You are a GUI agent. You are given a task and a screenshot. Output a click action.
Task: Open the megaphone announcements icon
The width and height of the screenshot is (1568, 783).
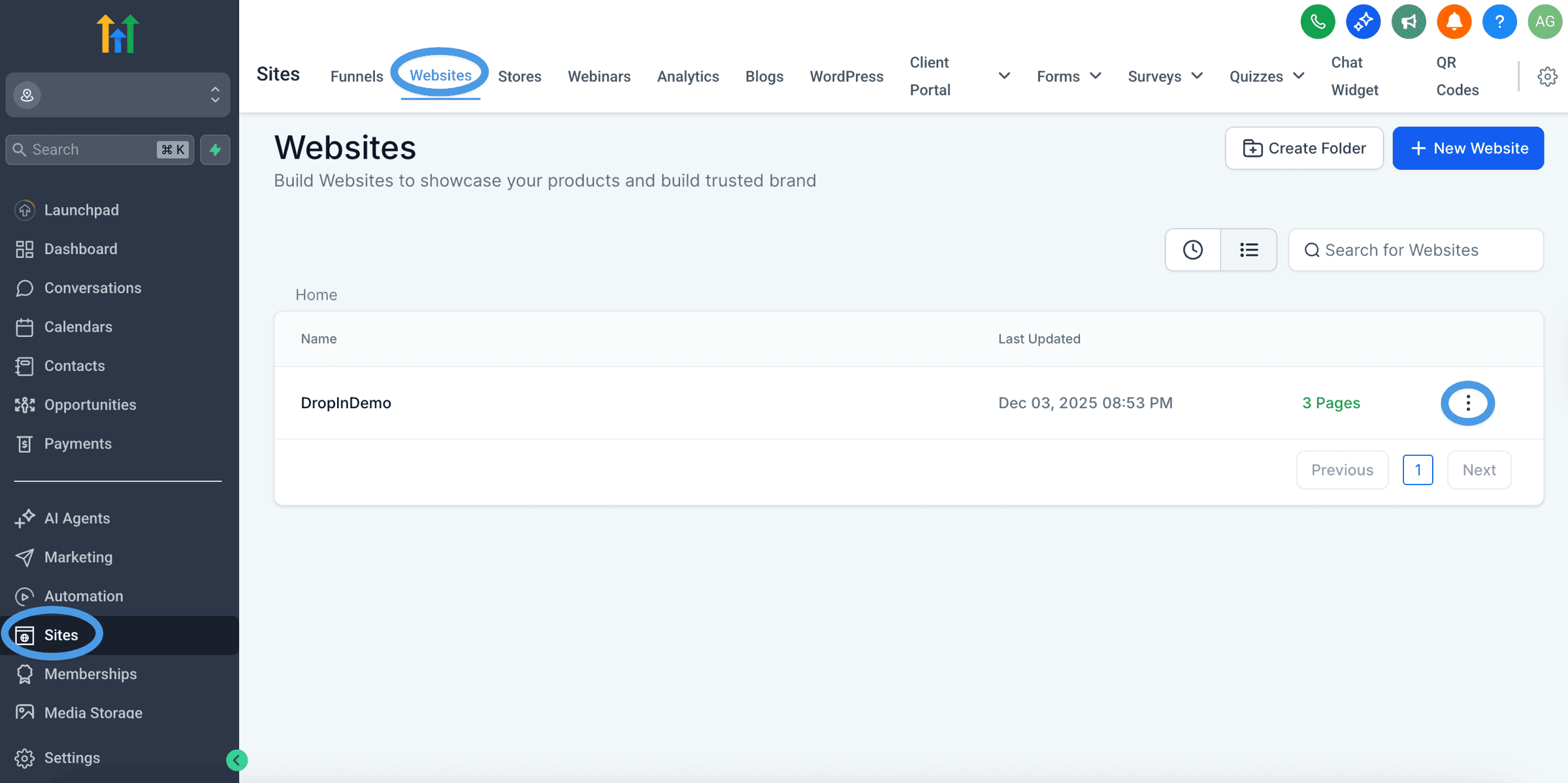click(x=1409, y=22)
